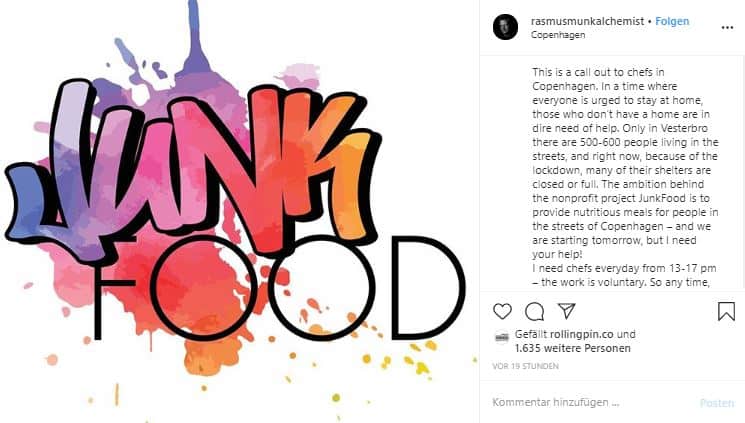Click the caption line "I need chefs everyday"
The image size is (745, 423).
click(x=595, y=270)
